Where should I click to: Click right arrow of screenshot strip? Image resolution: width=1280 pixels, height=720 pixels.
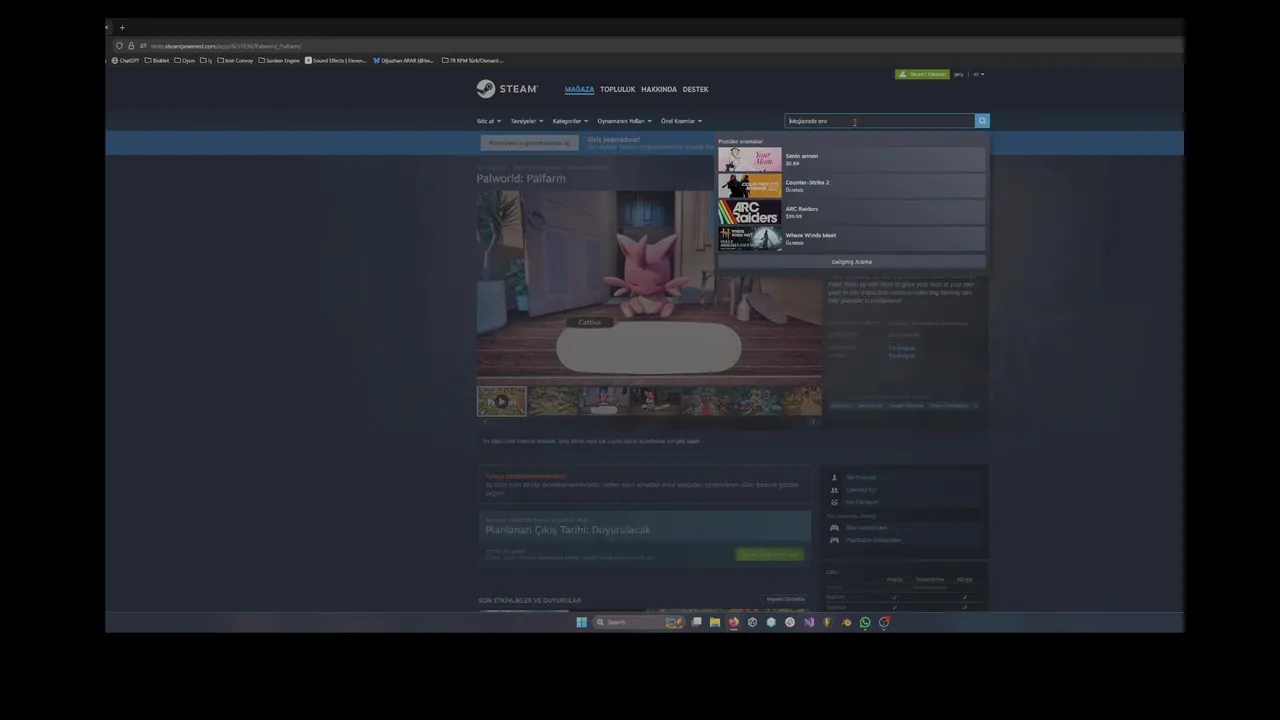(812, 422)
